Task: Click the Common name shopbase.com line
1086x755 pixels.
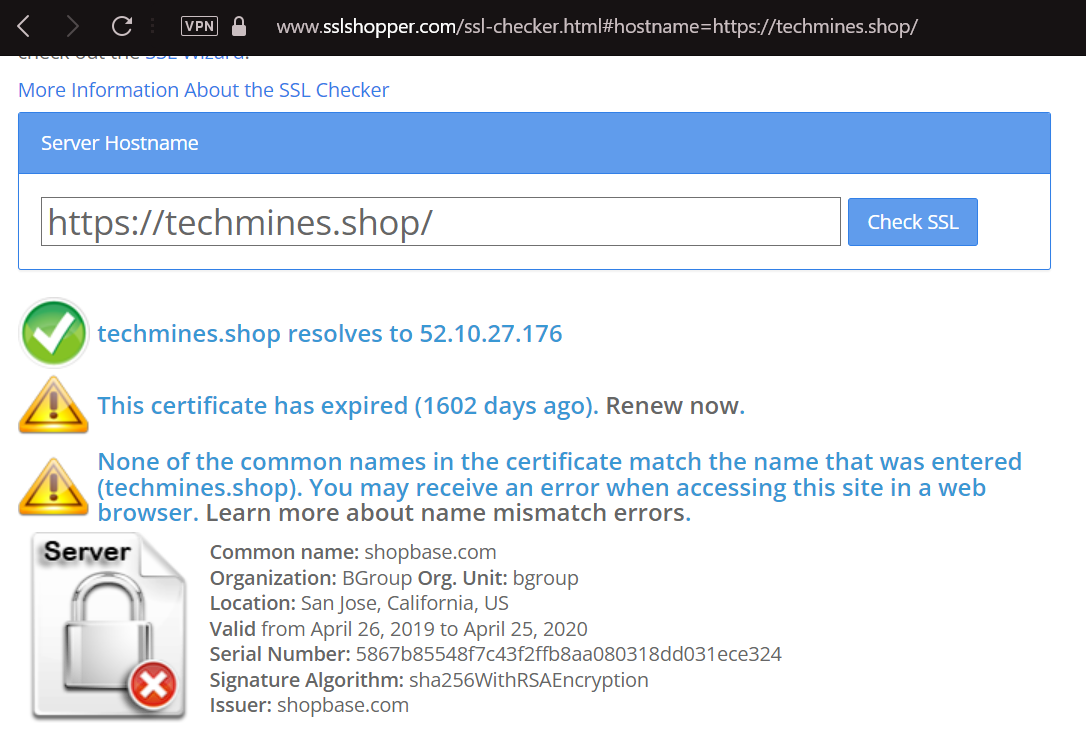Action: click(353, 552)
